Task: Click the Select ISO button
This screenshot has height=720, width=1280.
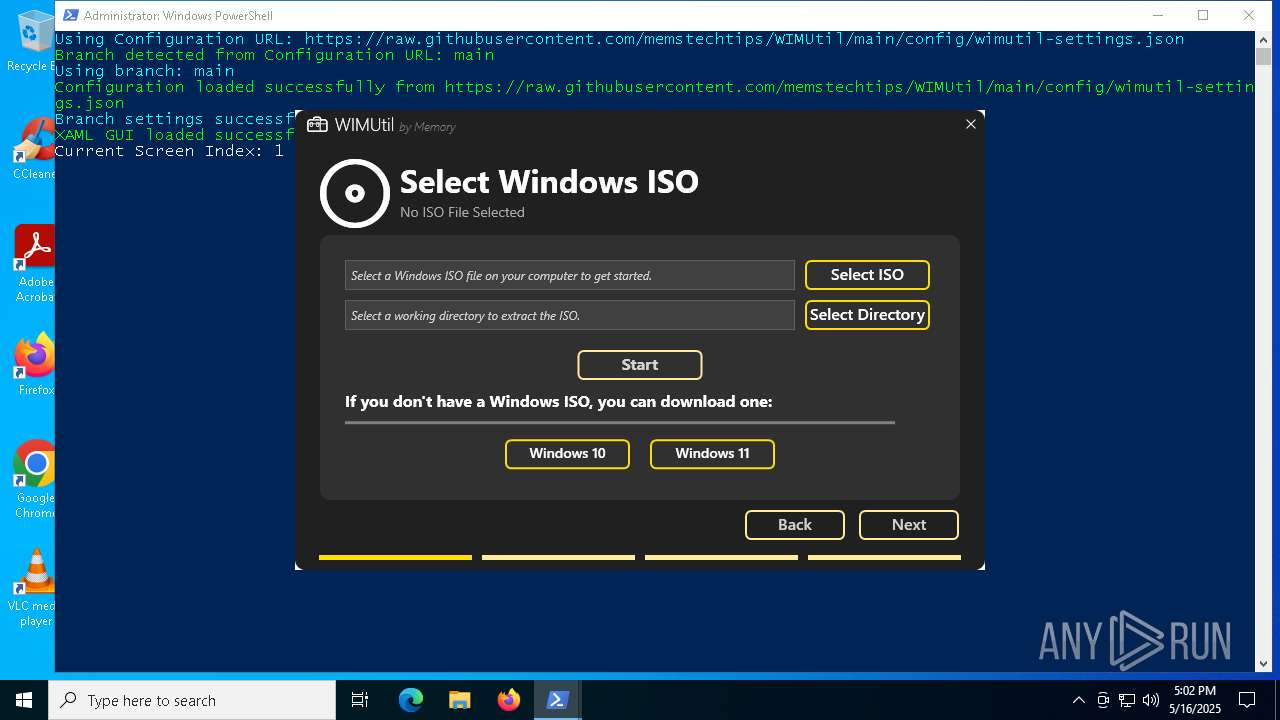Action: click(x=867, y=275)
